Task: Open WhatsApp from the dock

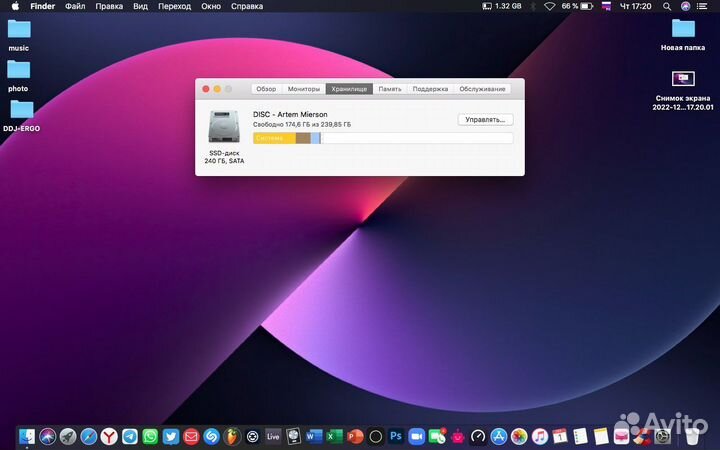Action: (150, 436)
